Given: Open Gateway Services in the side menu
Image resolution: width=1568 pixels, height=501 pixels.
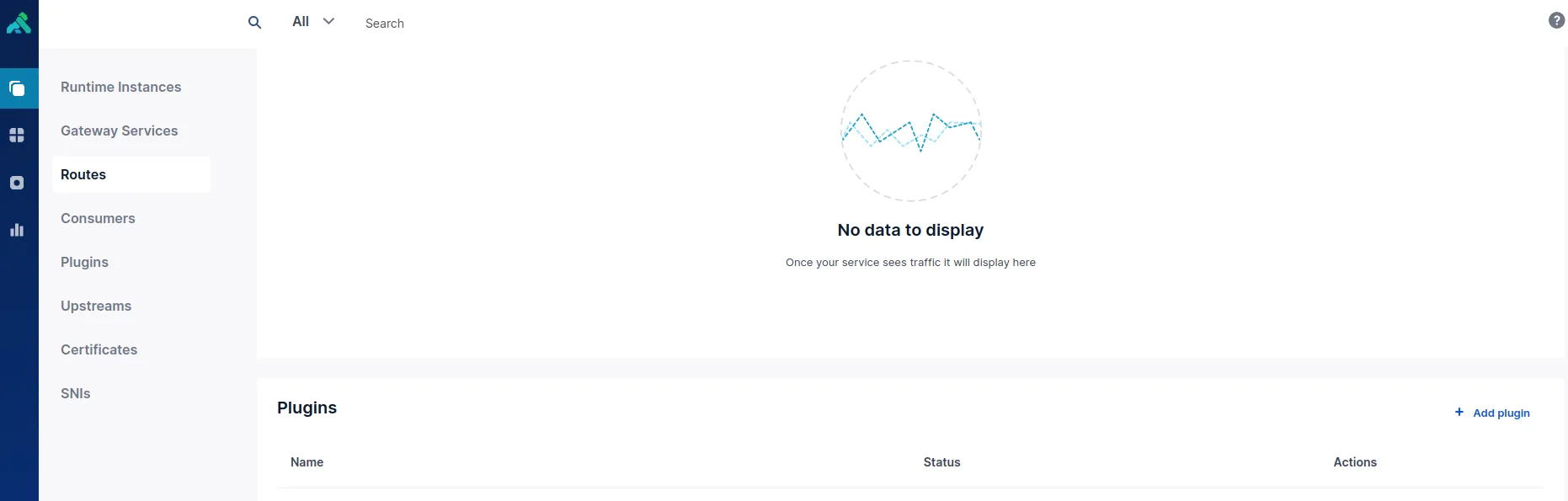Looking at the screenshot, I should [x=119, y=131].
